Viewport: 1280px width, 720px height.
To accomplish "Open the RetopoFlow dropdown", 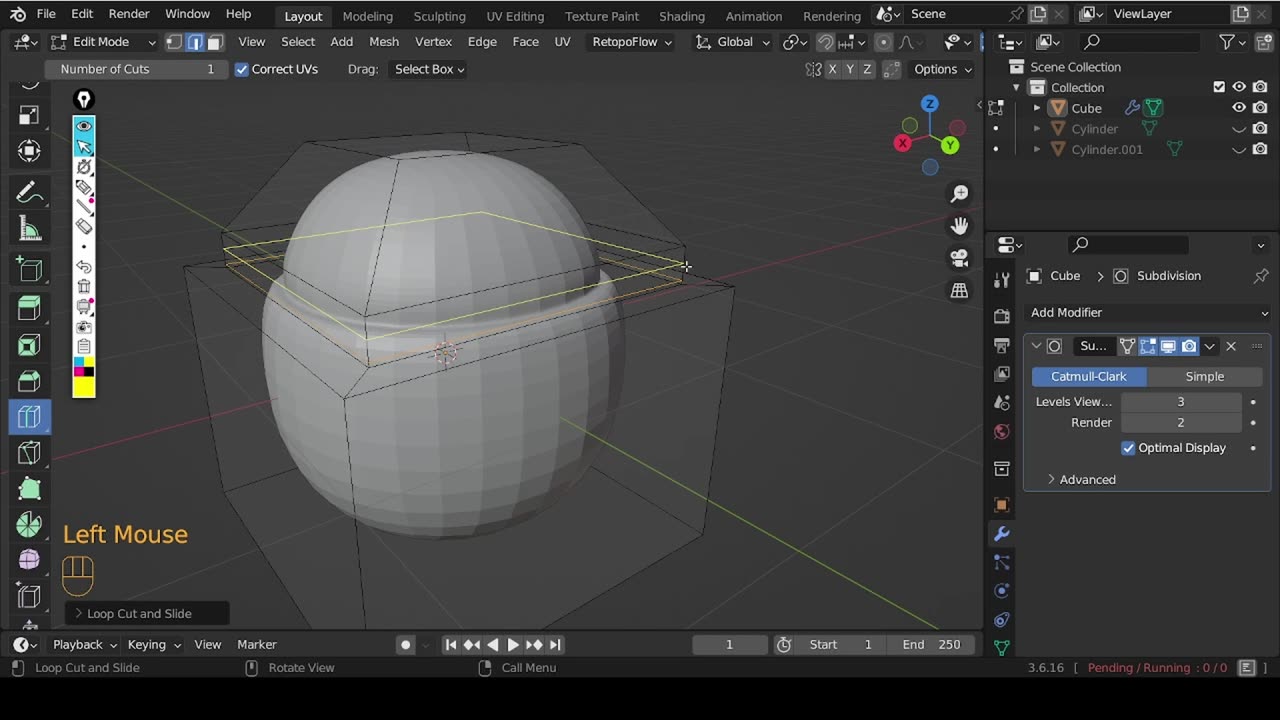I will pyautogui.click(x=631, y=42).
